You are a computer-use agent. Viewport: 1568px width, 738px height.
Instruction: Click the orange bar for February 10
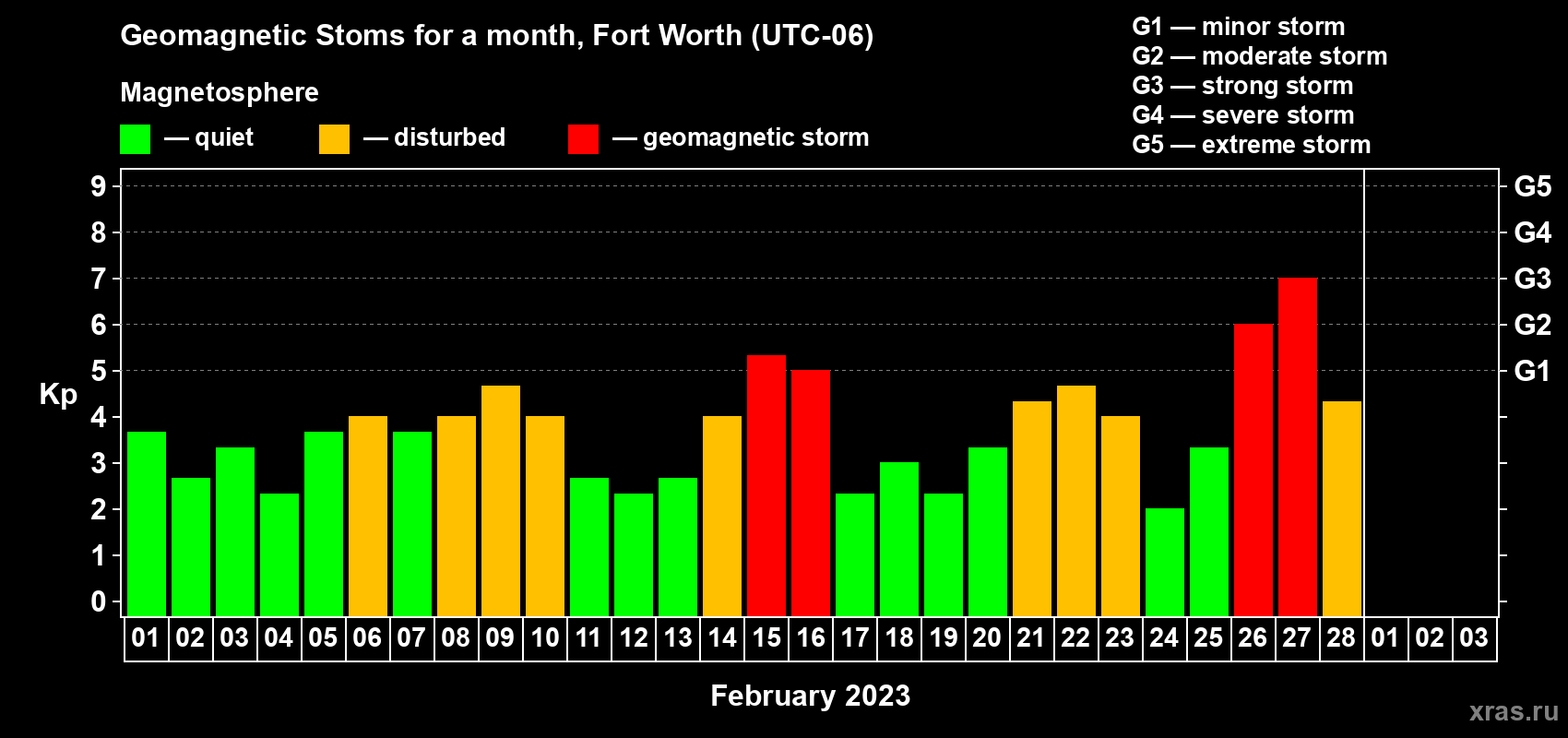click(x=545, y=516)
